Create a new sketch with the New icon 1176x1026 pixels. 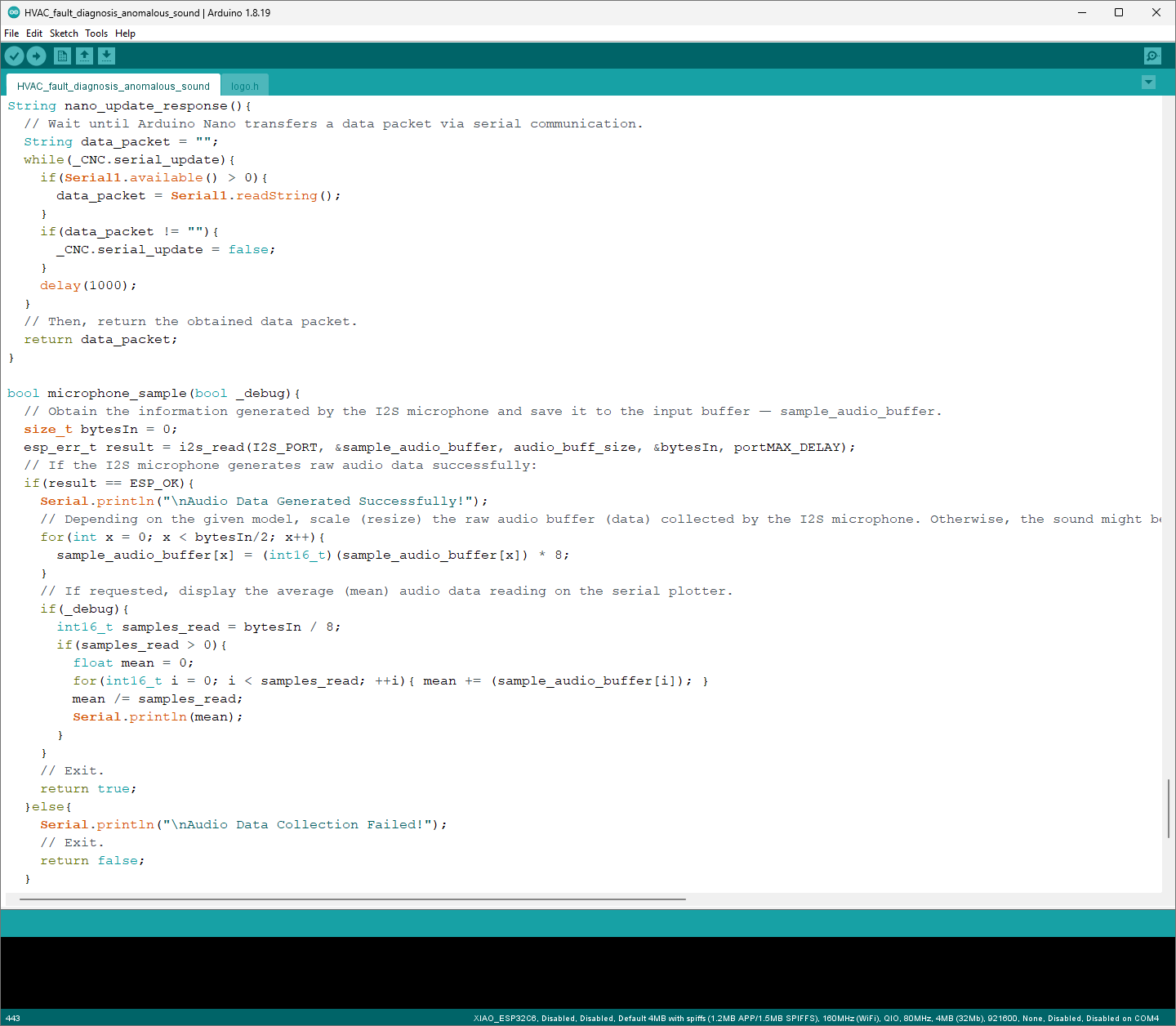62,56
